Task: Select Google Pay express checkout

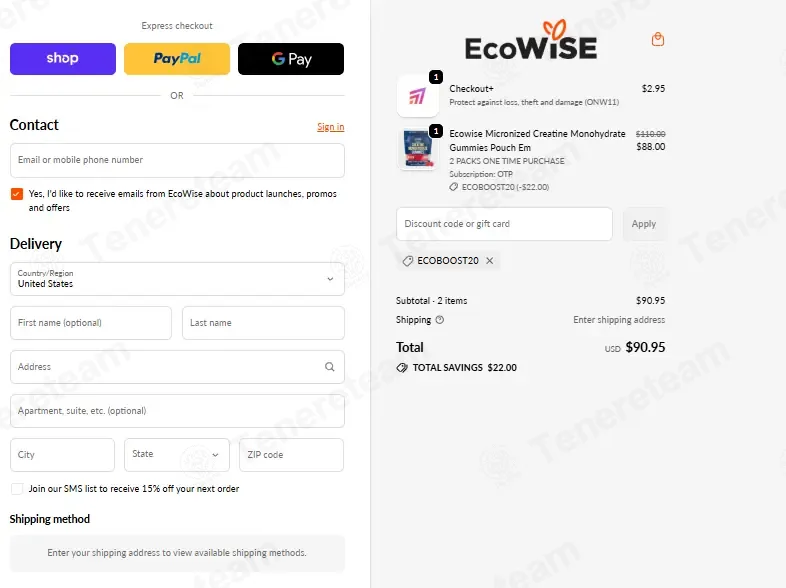Action: tap(291, 59)
